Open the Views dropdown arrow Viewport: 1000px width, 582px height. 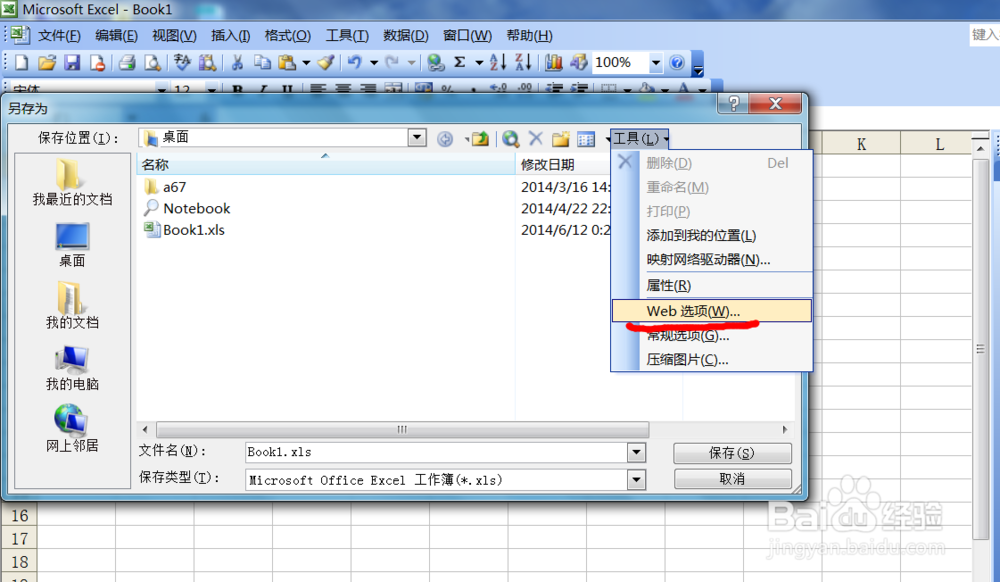pyautogui.click(x=609, y=139)
